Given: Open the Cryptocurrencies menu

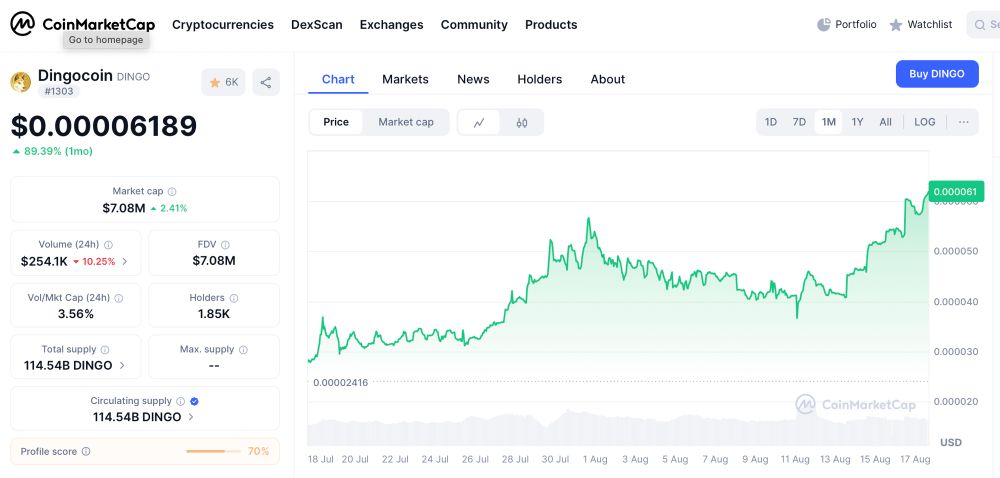Looking at the screenshot, I should pyautogui.click(x=223, y=24).
